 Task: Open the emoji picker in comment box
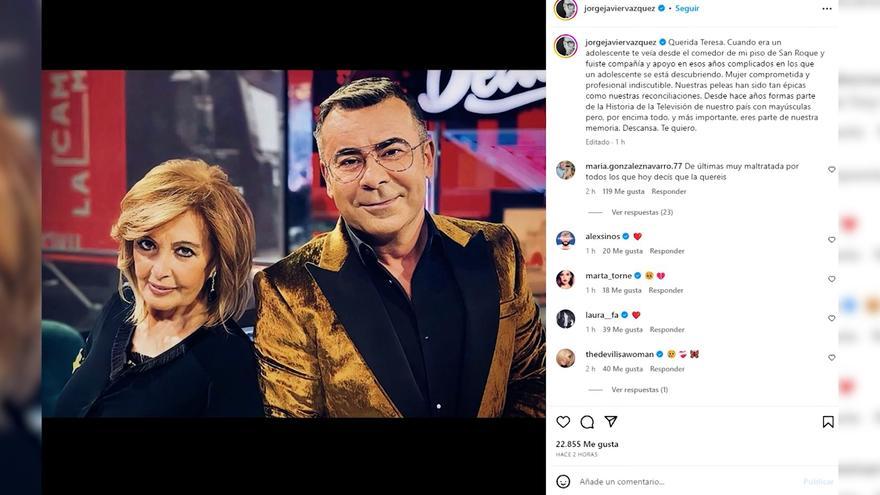coord(563,482)
